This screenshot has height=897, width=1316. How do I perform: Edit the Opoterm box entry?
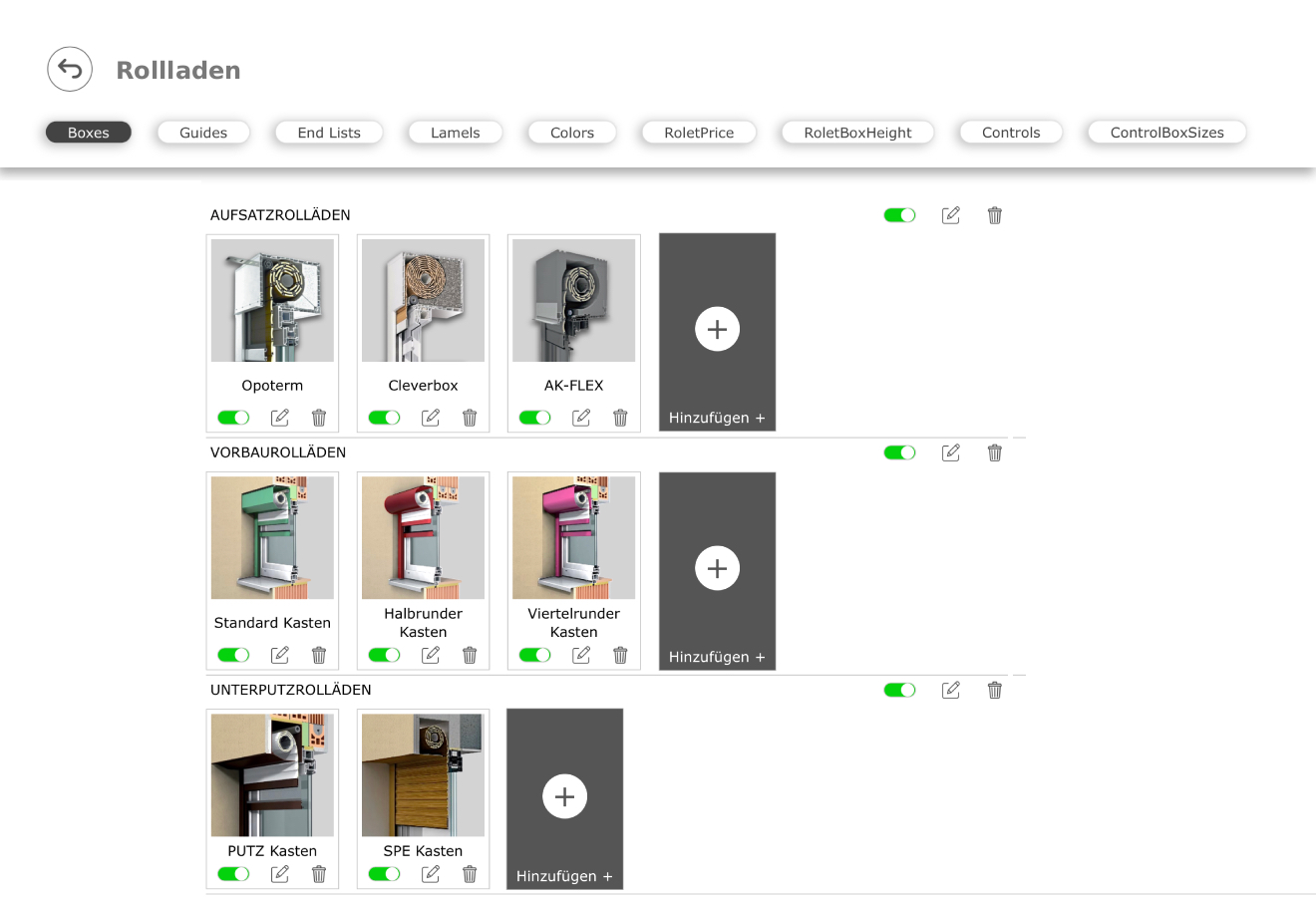[280, 418]
